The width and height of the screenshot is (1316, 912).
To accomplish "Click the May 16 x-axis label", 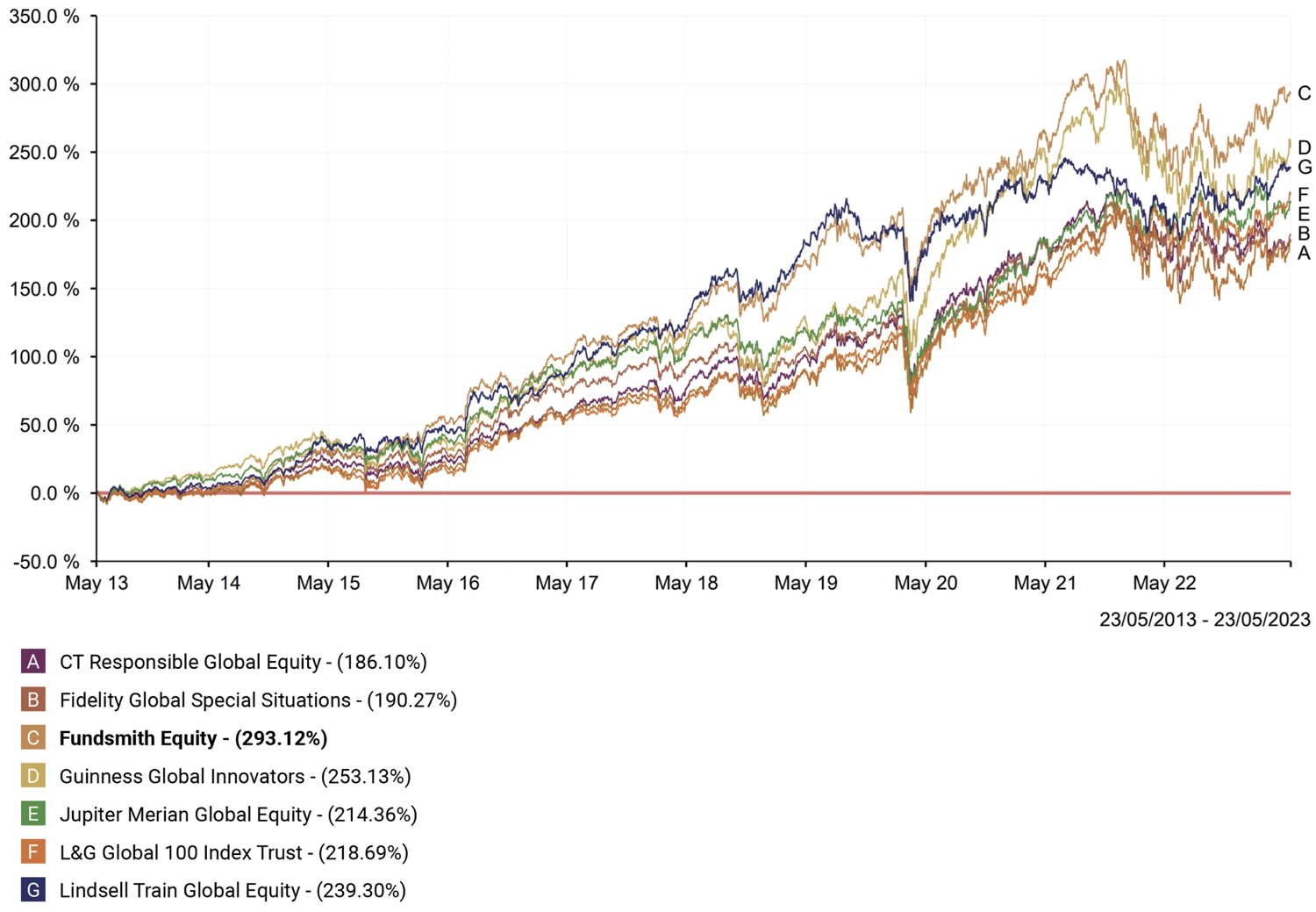I will point(447,583).
